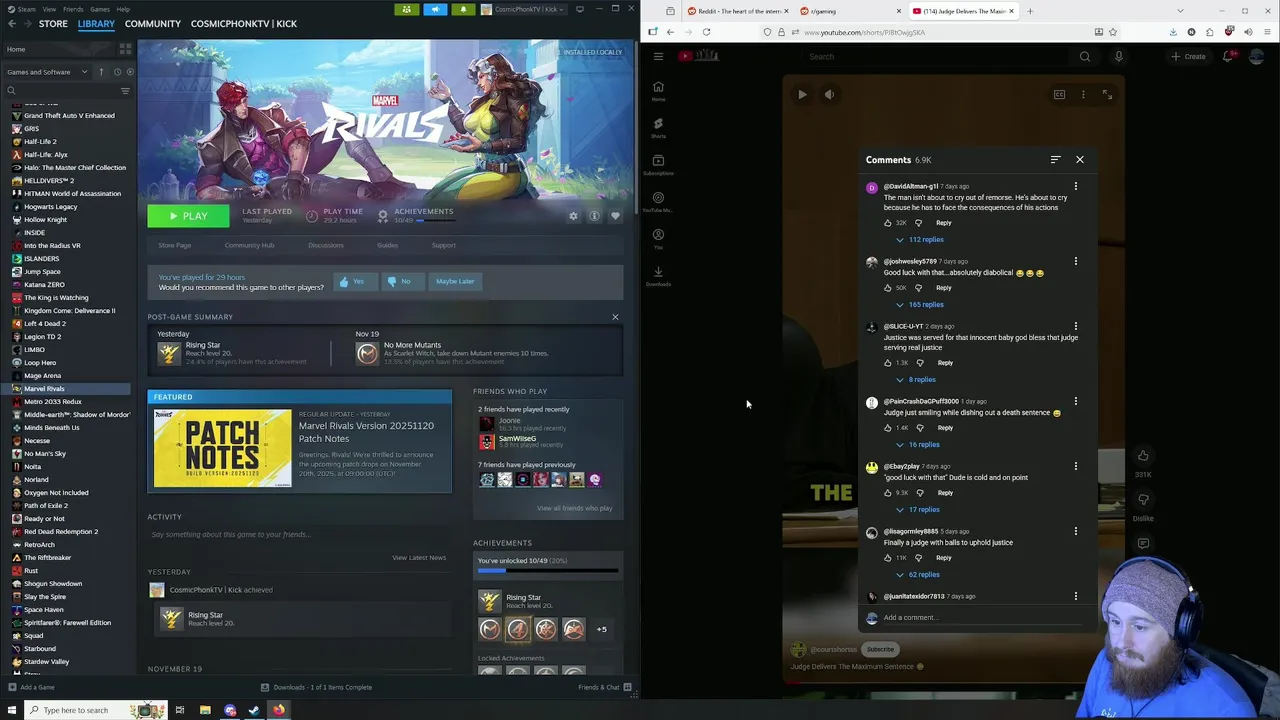
Task: Like DavidAltman comment thumbs up
Action: (888, 223)
